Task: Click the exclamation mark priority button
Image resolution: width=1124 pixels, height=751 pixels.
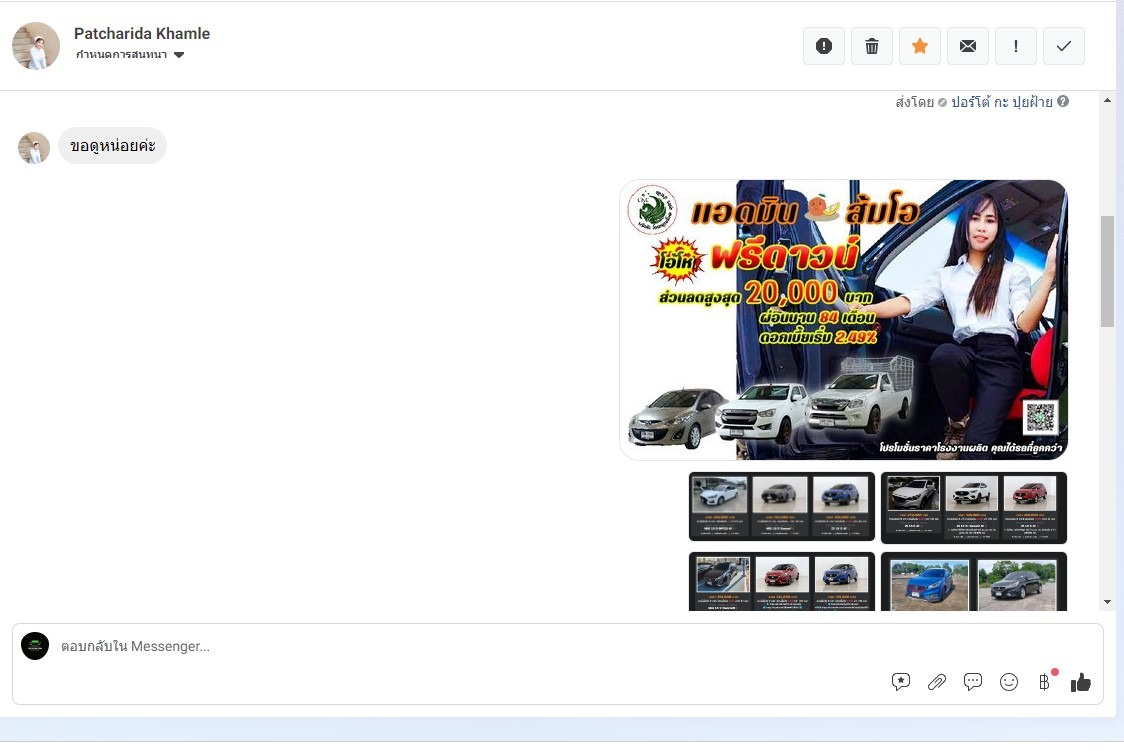Action: point(1016,46)
